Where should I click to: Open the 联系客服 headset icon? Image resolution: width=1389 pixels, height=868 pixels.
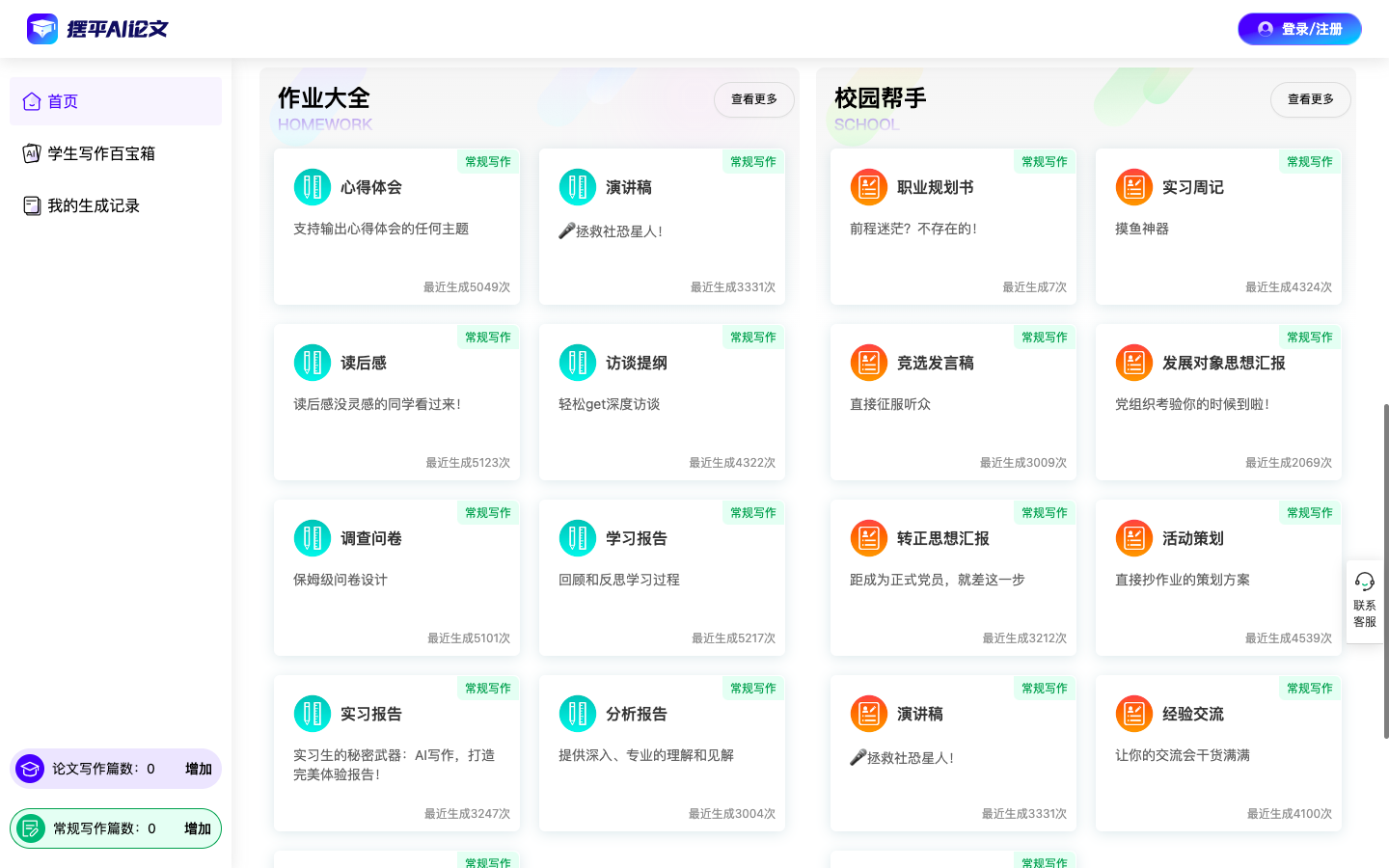[x=1365, y=582]
